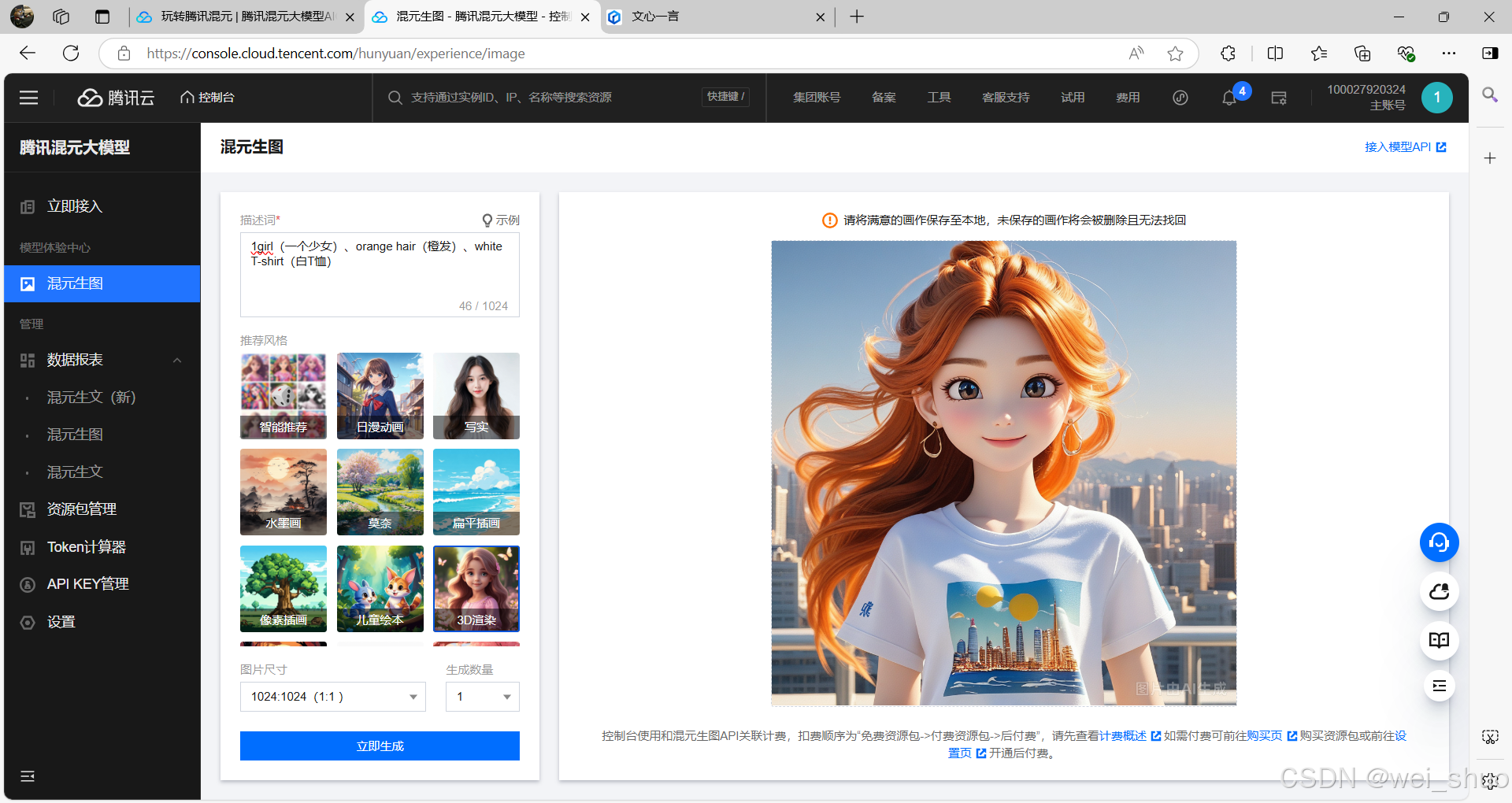
Task: Click the circular icon next to 费用
Action: (1180, 98)
